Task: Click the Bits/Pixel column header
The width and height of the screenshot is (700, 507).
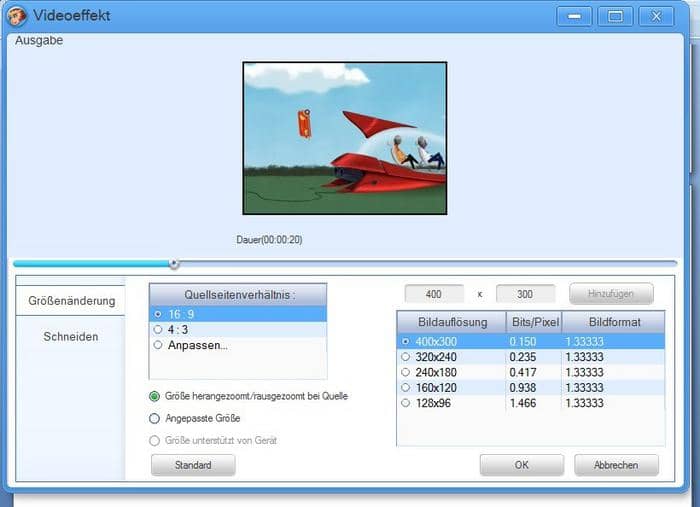Action: point(534,322)
